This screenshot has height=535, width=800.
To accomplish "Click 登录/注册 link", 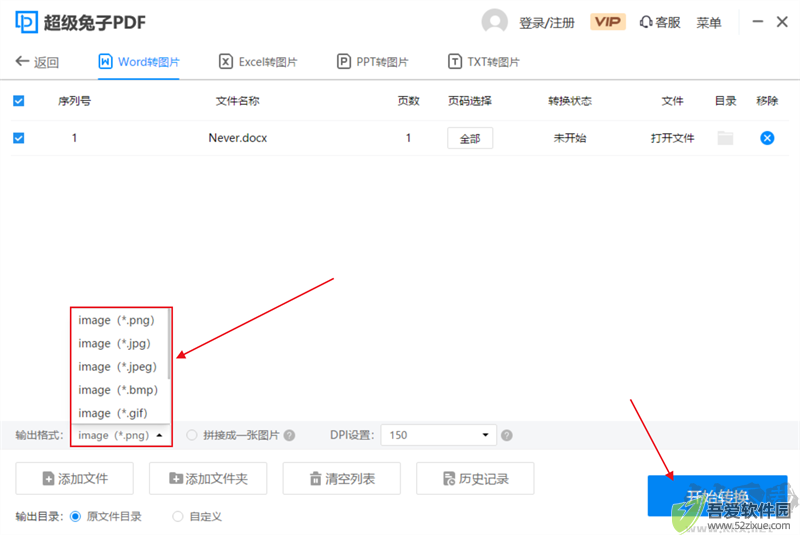I will tap(546, 23).
